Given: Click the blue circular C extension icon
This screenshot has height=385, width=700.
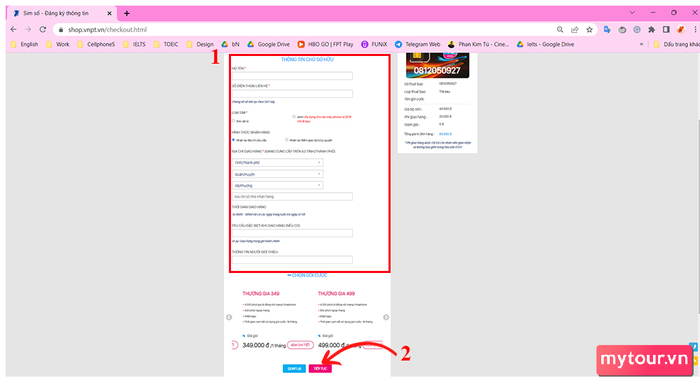Looking at the screenshot, I should (637, 29).
